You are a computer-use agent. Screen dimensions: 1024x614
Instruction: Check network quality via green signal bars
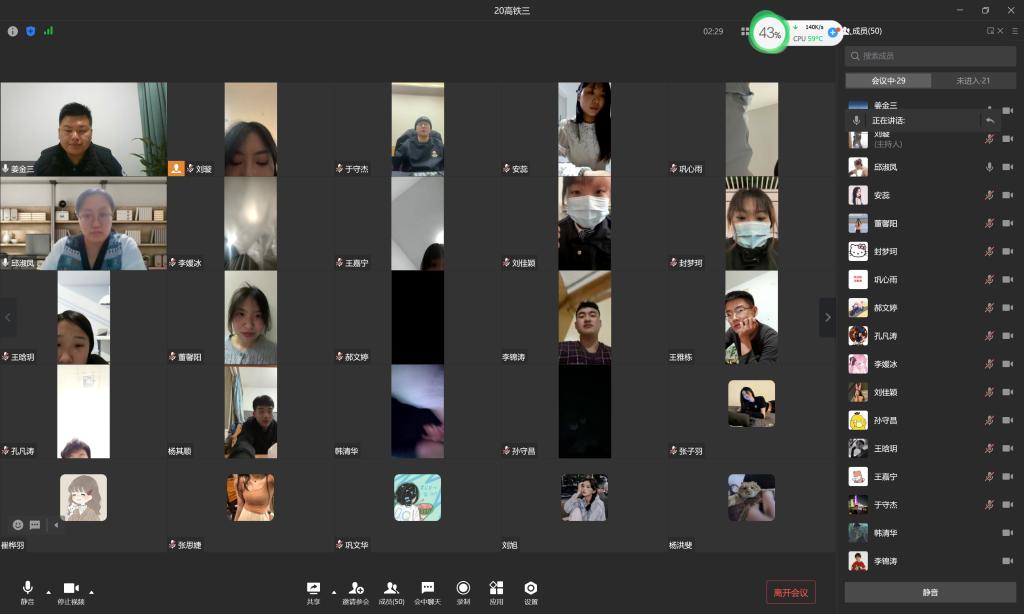(48, 31)
